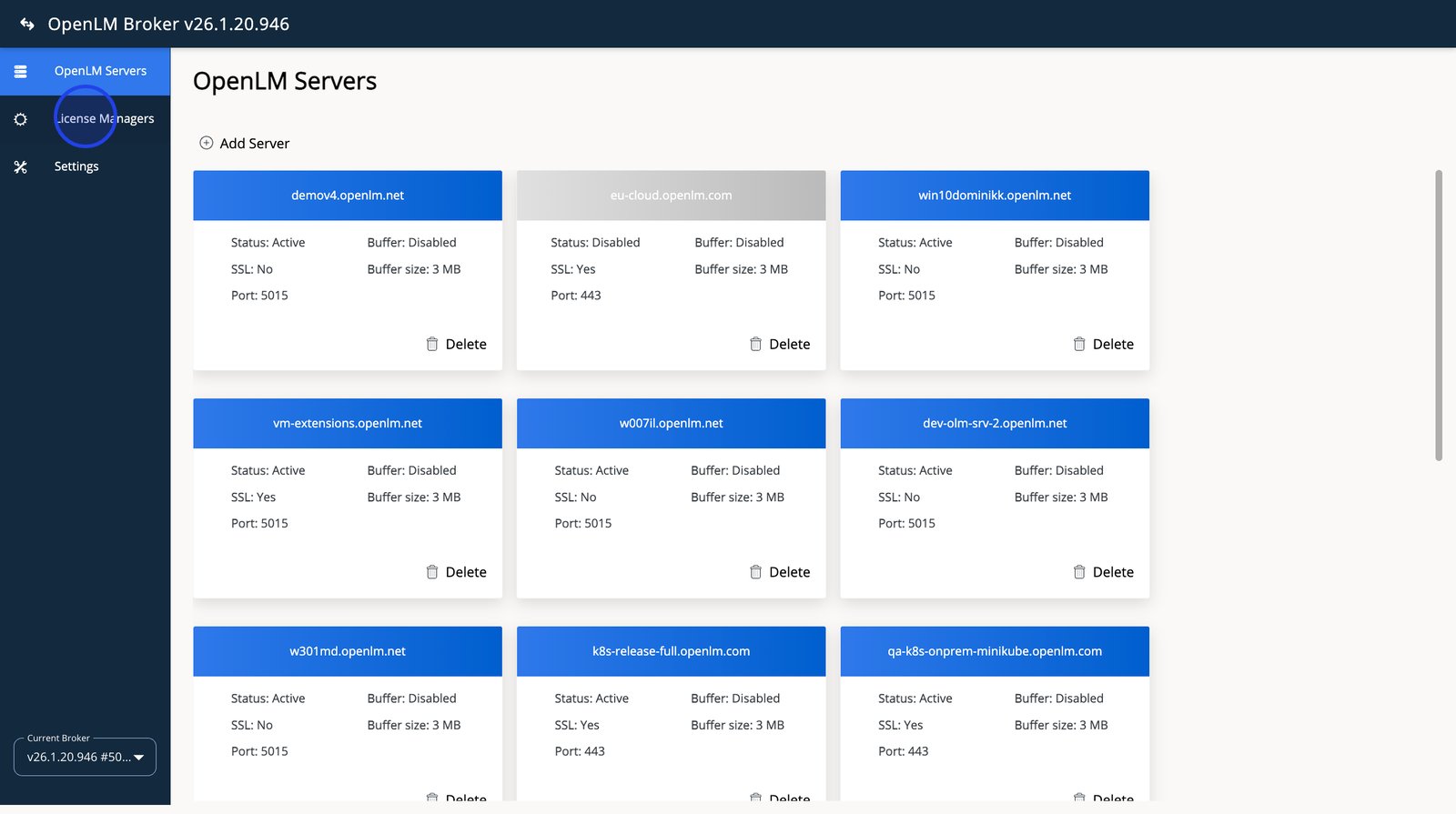Select the w007il.openlm.net card header
Screen dimensions: 1456x814
click(x=671, y=423)
